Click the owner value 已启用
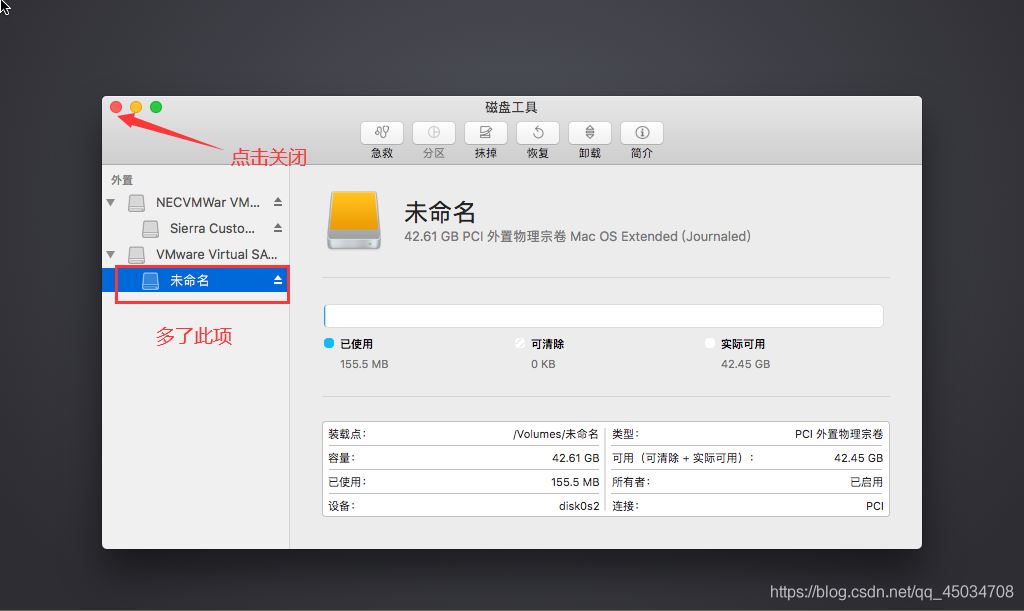 click(x=867, y=482)
